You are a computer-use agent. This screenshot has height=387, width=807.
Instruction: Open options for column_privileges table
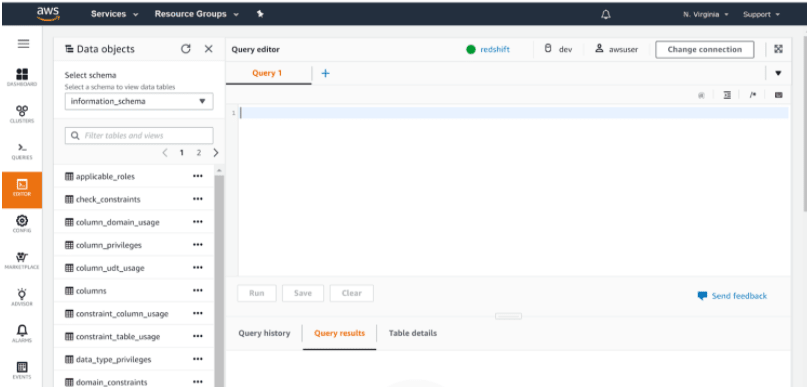click(x=198, y=244)
